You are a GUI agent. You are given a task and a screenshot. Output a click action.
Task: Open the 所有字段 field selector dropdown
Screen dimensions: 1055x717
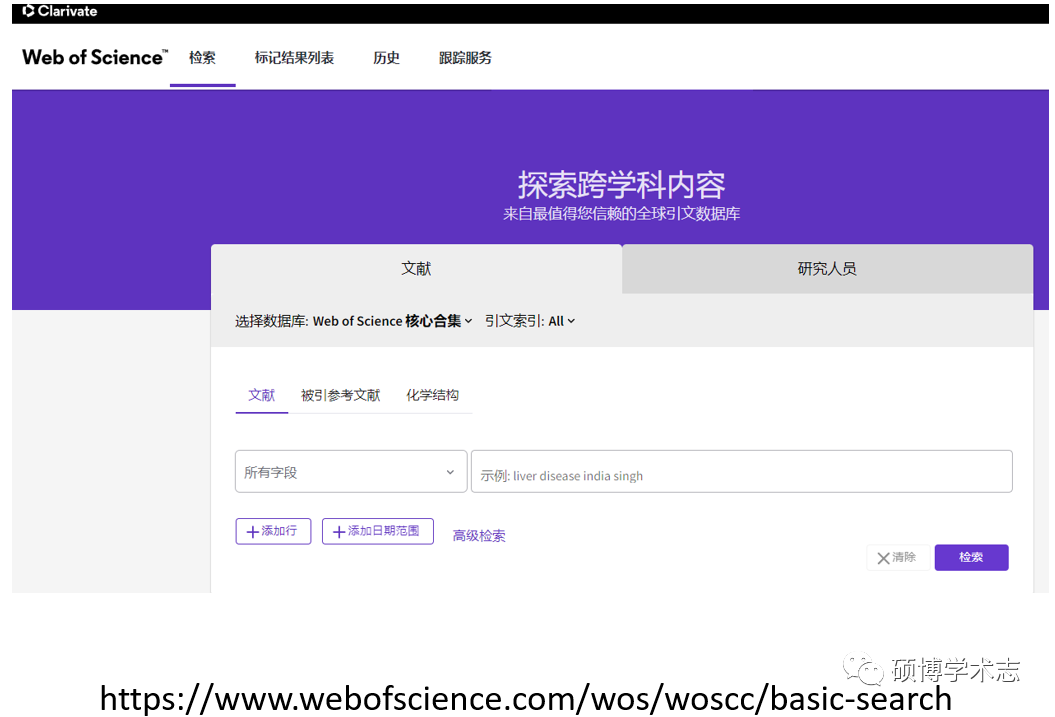click(x=351, y=471)
